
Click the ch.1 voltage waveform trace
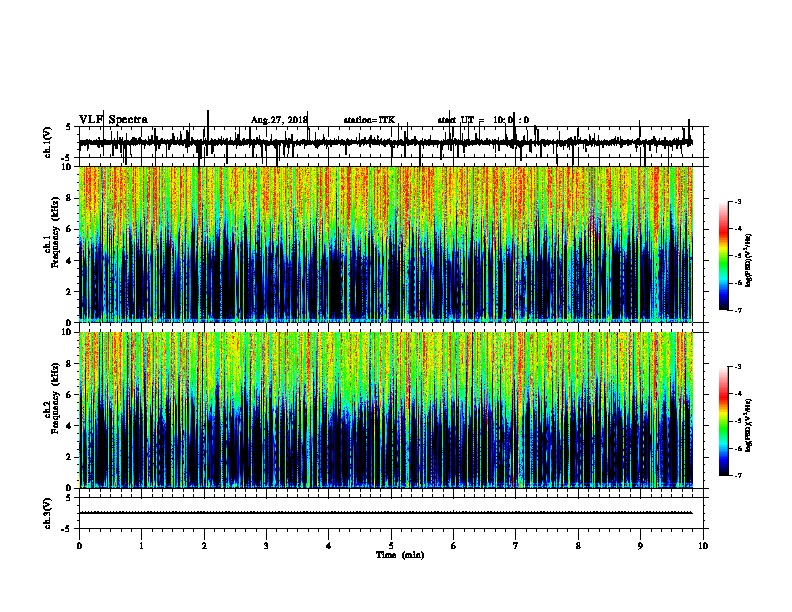tap(386, 142)
